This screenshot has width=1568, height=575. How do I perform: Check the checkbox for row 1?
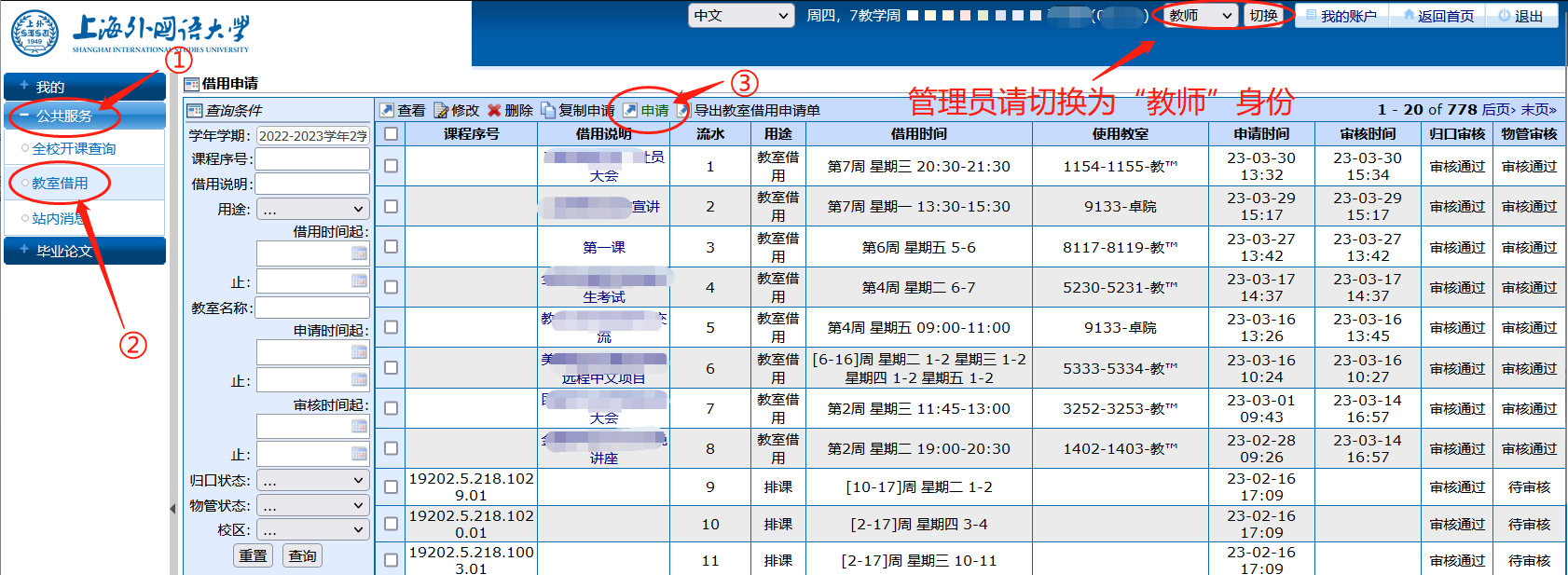pyautogui.click(x=392, y=166)
